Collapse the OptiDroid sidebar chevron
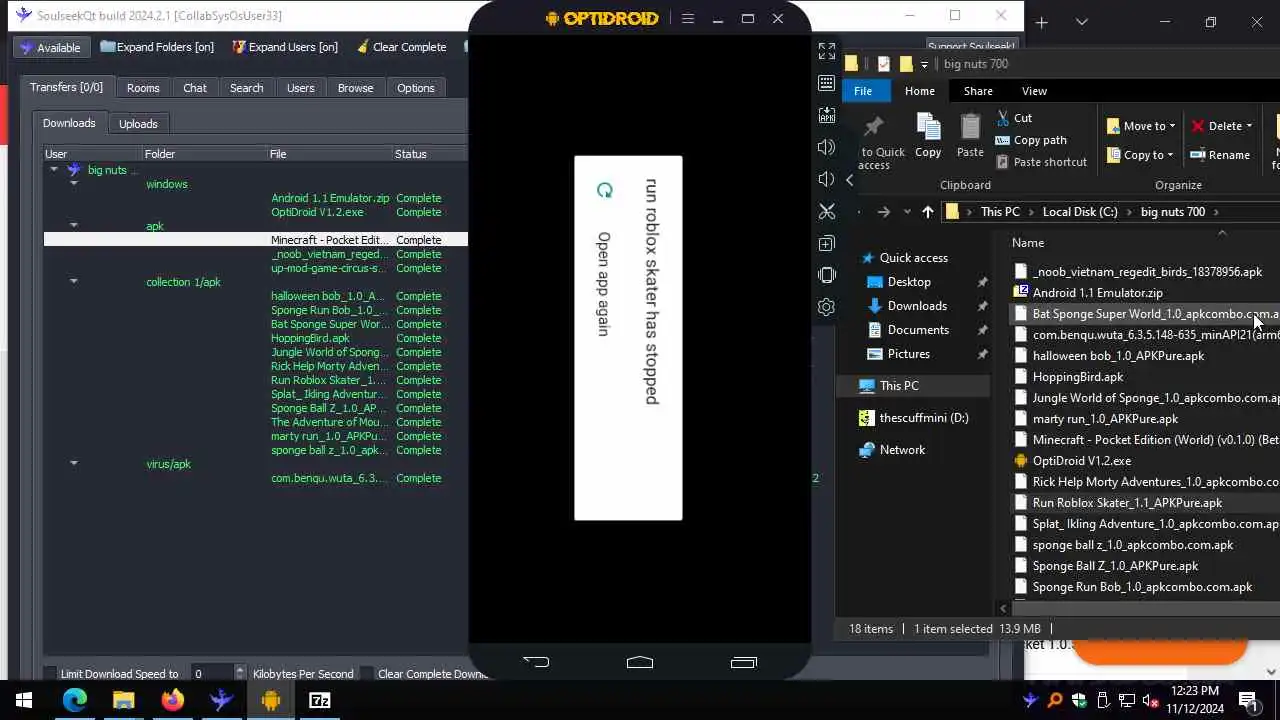This screenshot has height=720, width=1280. click(x=849, y=180)
